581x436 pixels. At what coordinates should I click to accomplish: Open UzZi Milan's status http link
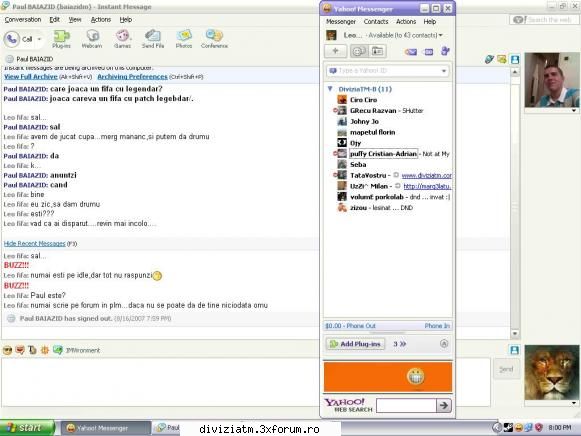click(x=427, y=186)
